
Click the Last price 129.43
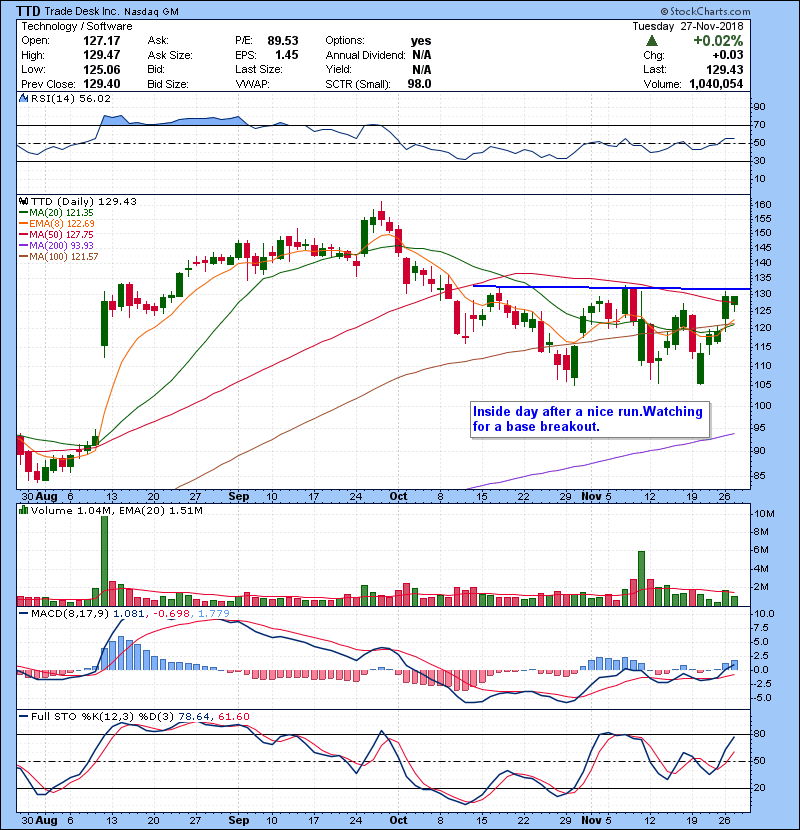click(x=724, y=70)
